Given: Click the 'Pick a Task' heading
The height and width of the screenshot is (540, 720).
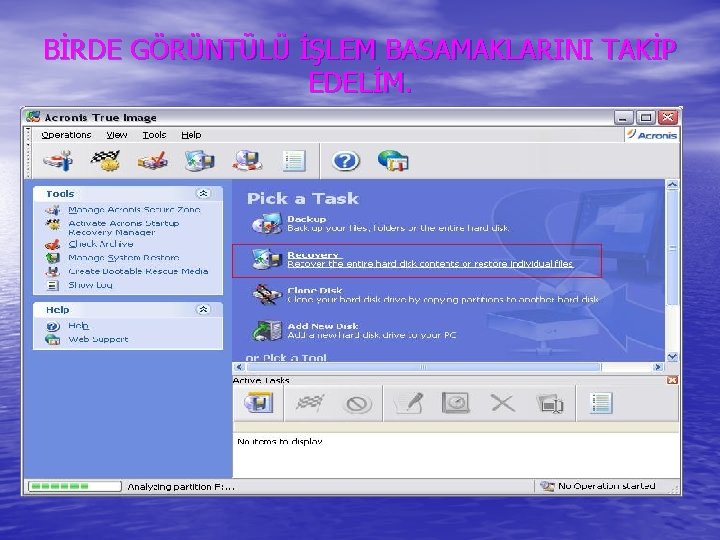Looking at the screenshot, I should coord(303,198).
